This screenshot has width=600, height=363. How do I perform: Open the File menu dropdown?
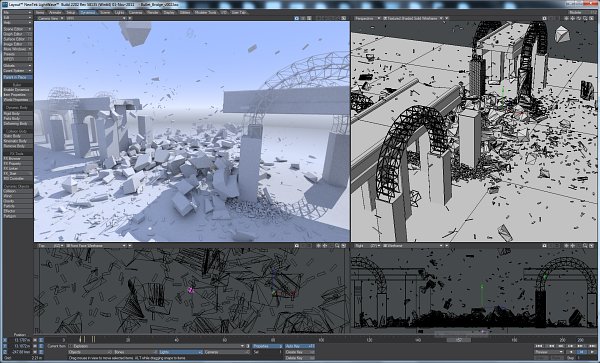click(x=17, y=12)
